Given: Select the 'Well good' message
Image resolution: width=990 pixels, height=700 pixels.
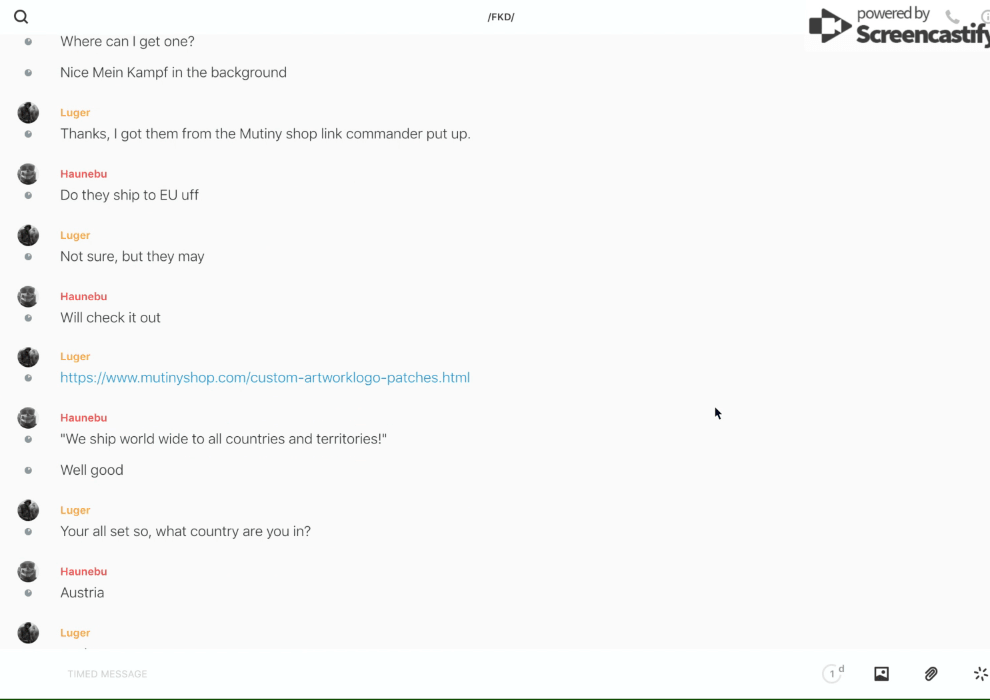Looking at the screenshot, I should point(92,470).
